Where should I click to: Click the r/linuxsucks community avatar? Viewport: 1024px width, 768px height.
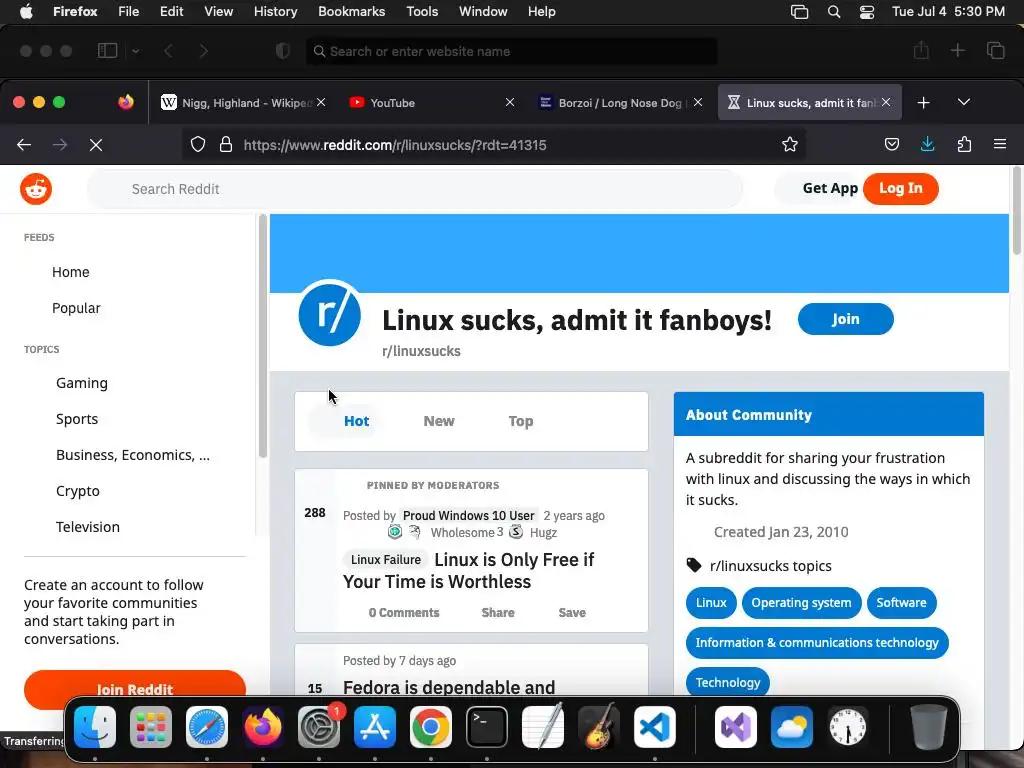(329, 313)
